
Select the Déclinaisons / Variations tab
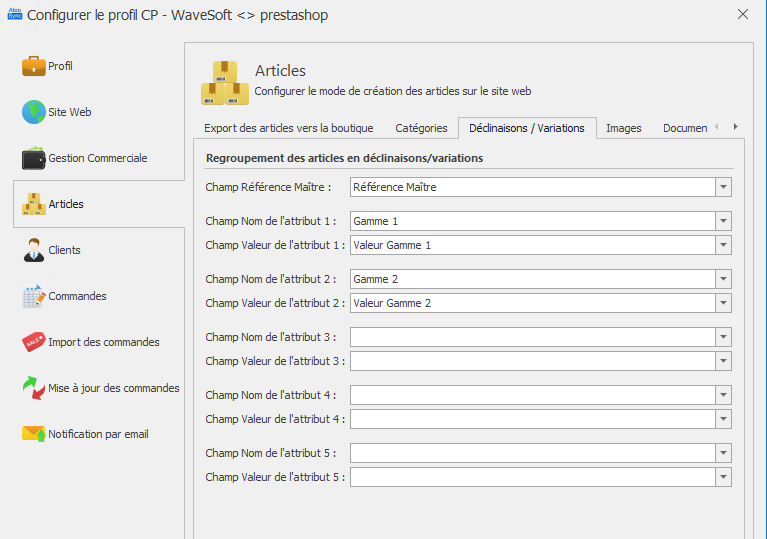[527, 128]
